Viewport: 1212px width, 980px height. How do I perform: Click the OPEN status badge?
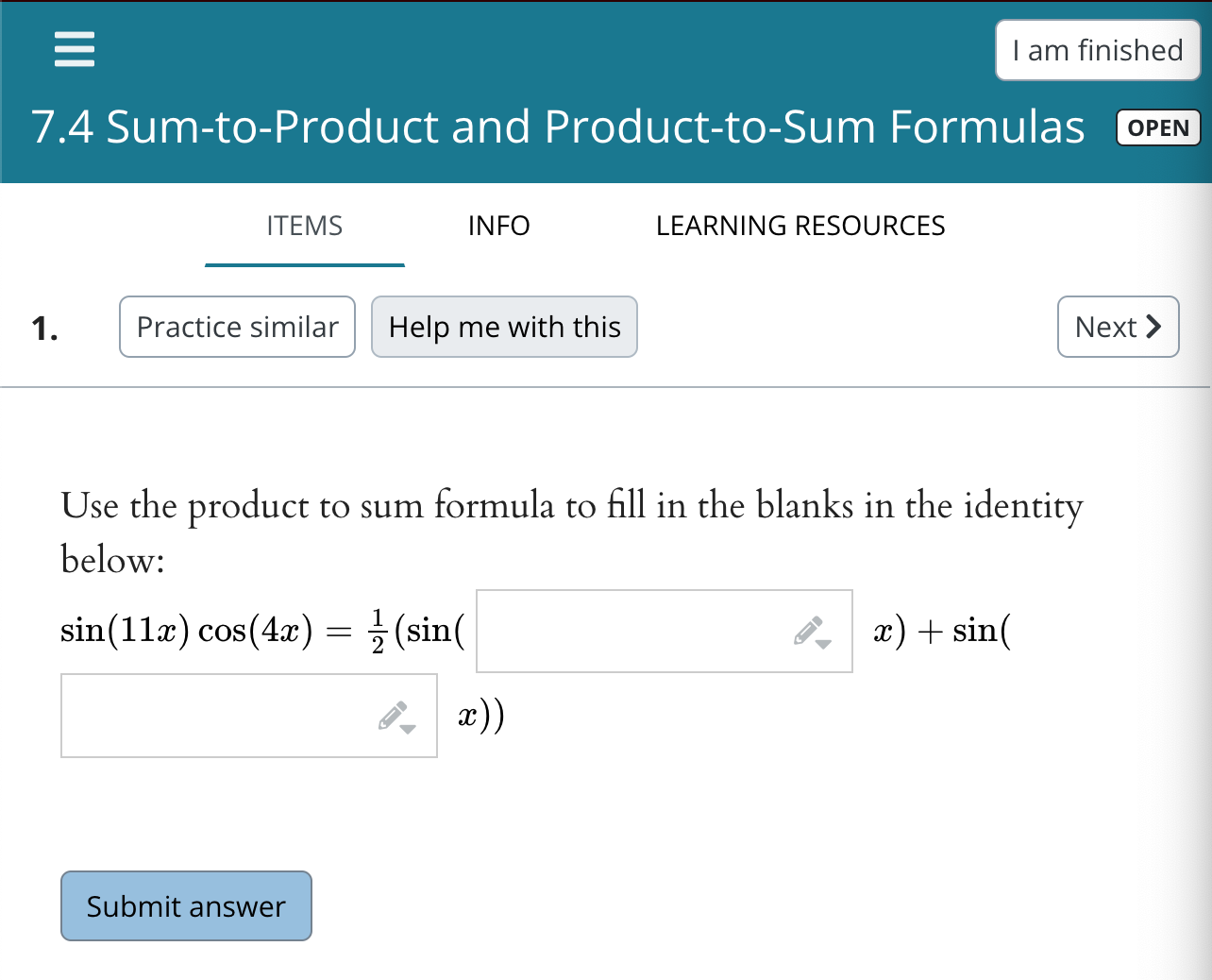(x=1158, y=127)
